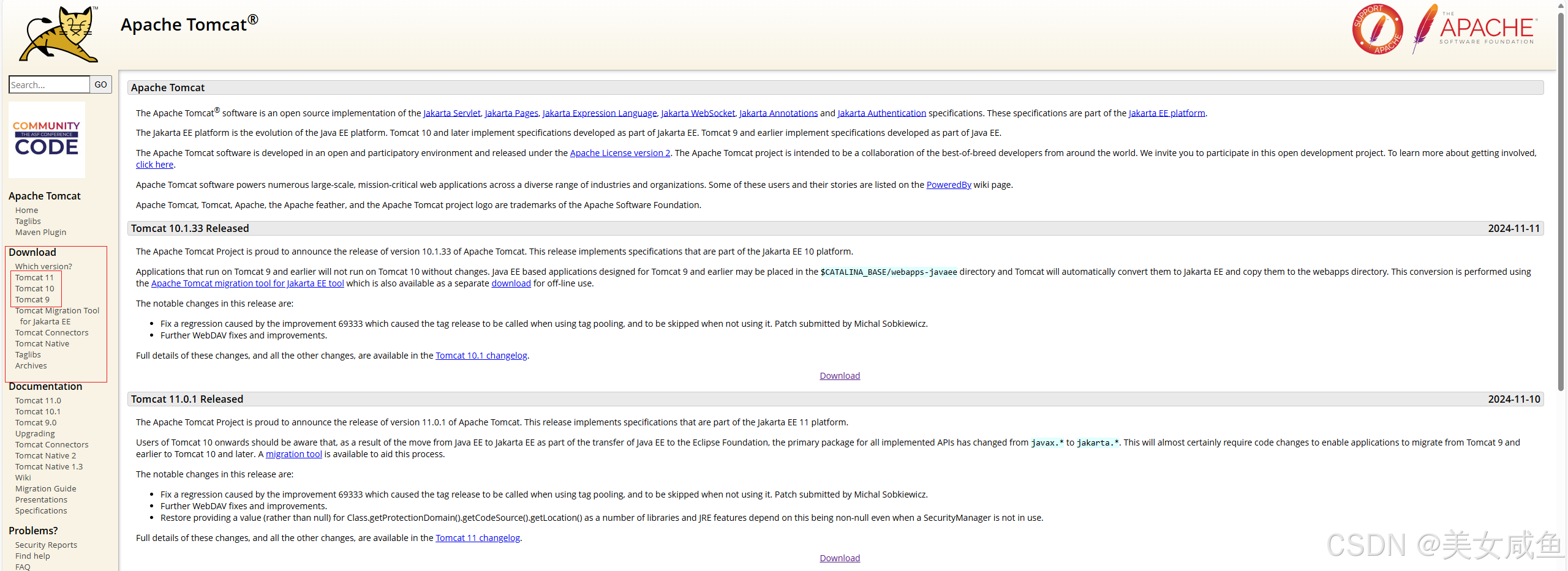
Task: Open Tomcat 9.0 documentation
Action: click(x=36, y=422)
